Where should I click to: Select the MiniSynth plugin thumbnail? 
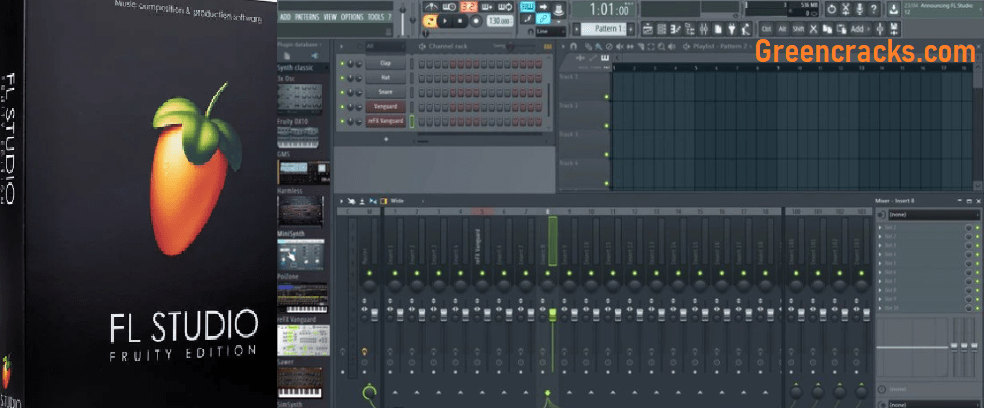coord(303,254)
